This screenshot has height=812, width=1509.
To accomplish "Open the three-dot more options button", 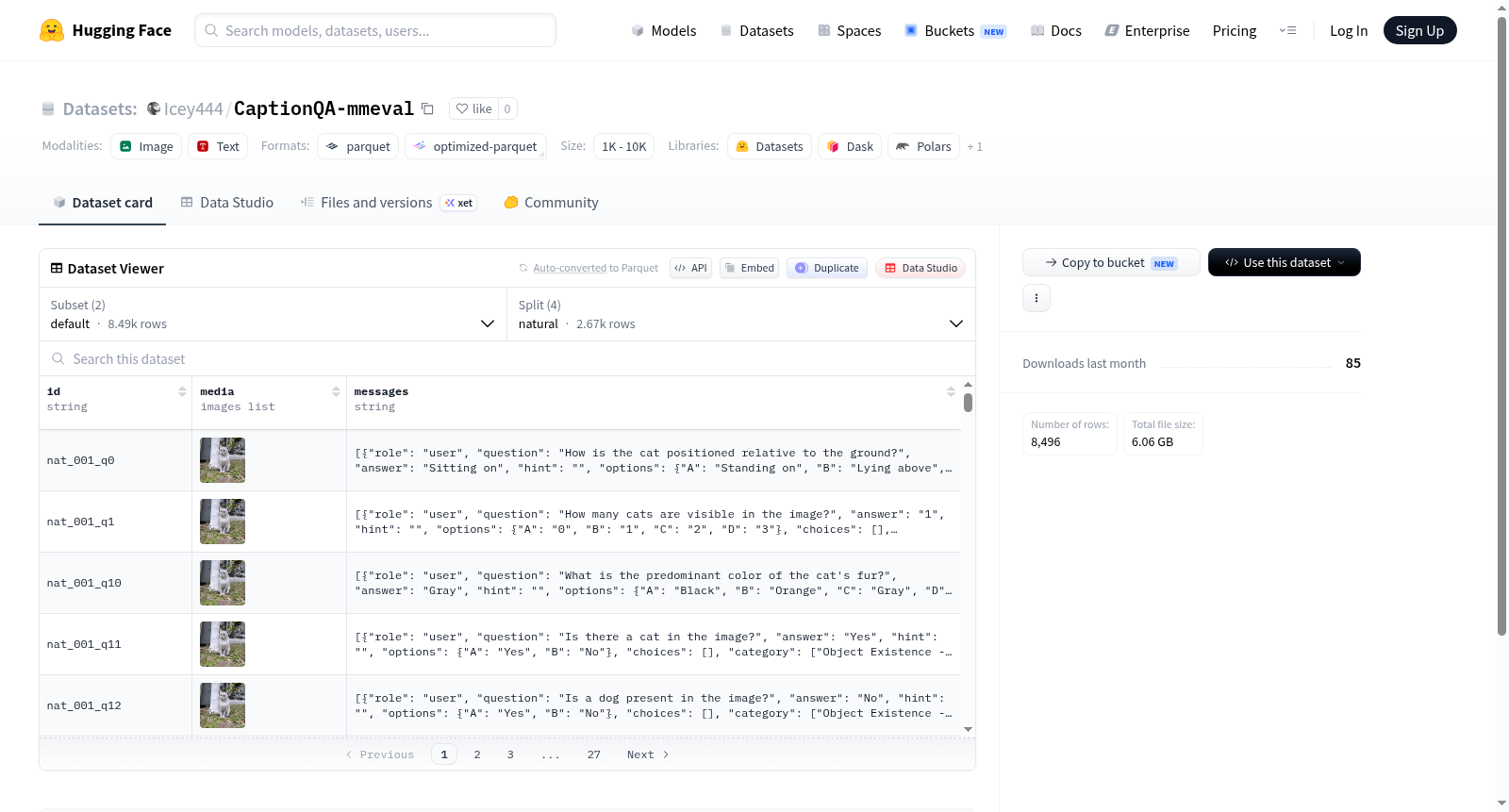I will 1036,298.
